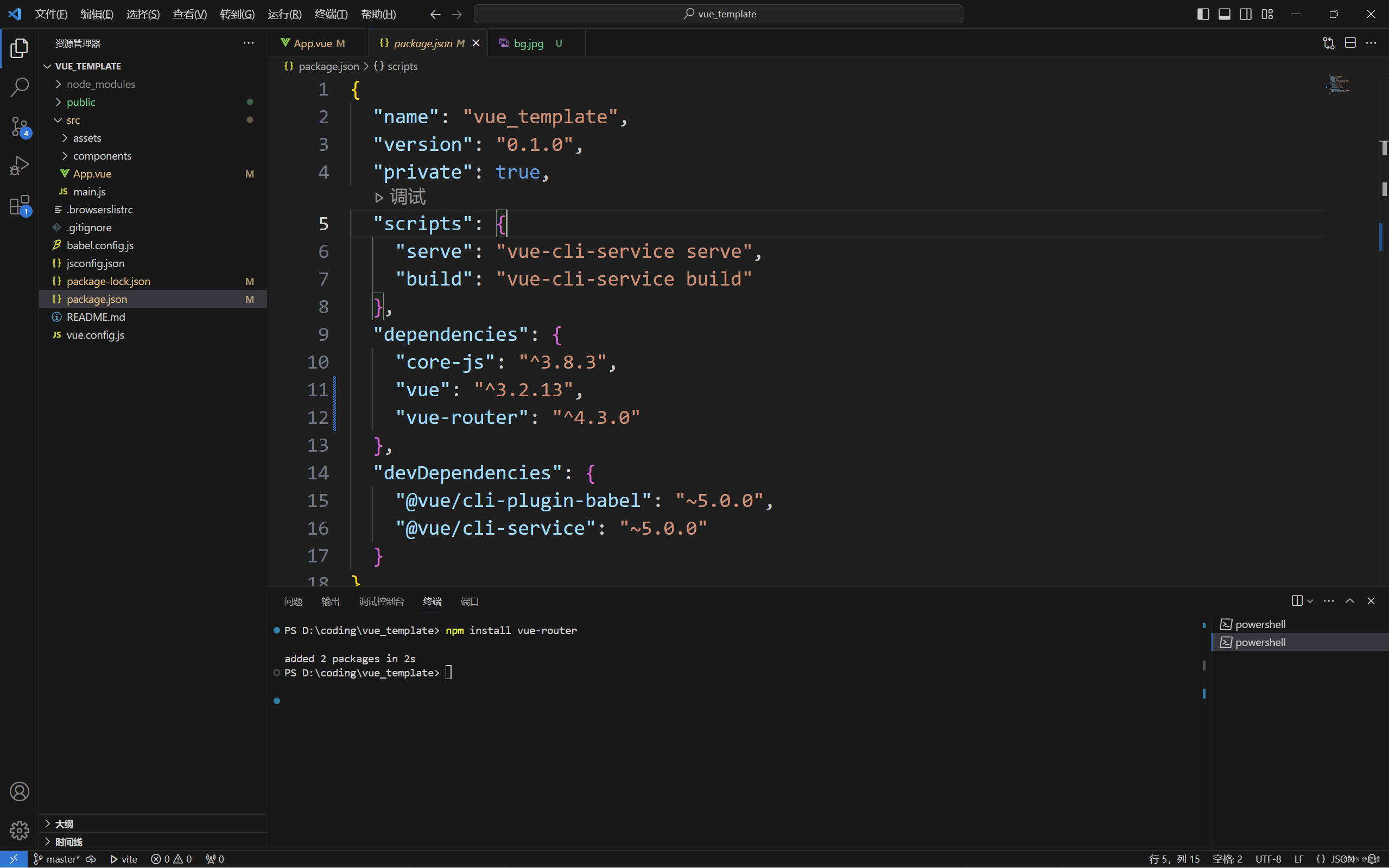Toggle the primary side bar layout button
This screenshot has width=1389, height=868.
[x=1203, y=14]
